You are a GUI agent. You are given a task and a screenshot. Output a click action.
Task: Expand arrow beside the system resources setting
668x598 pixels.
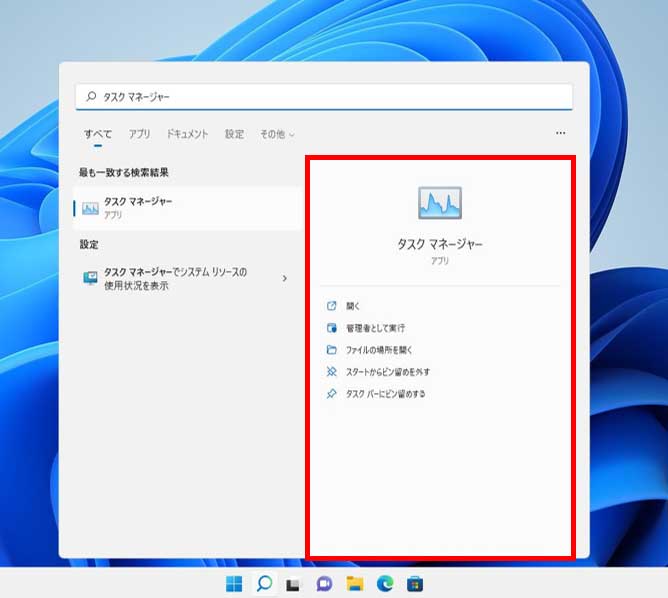[285, 278]
